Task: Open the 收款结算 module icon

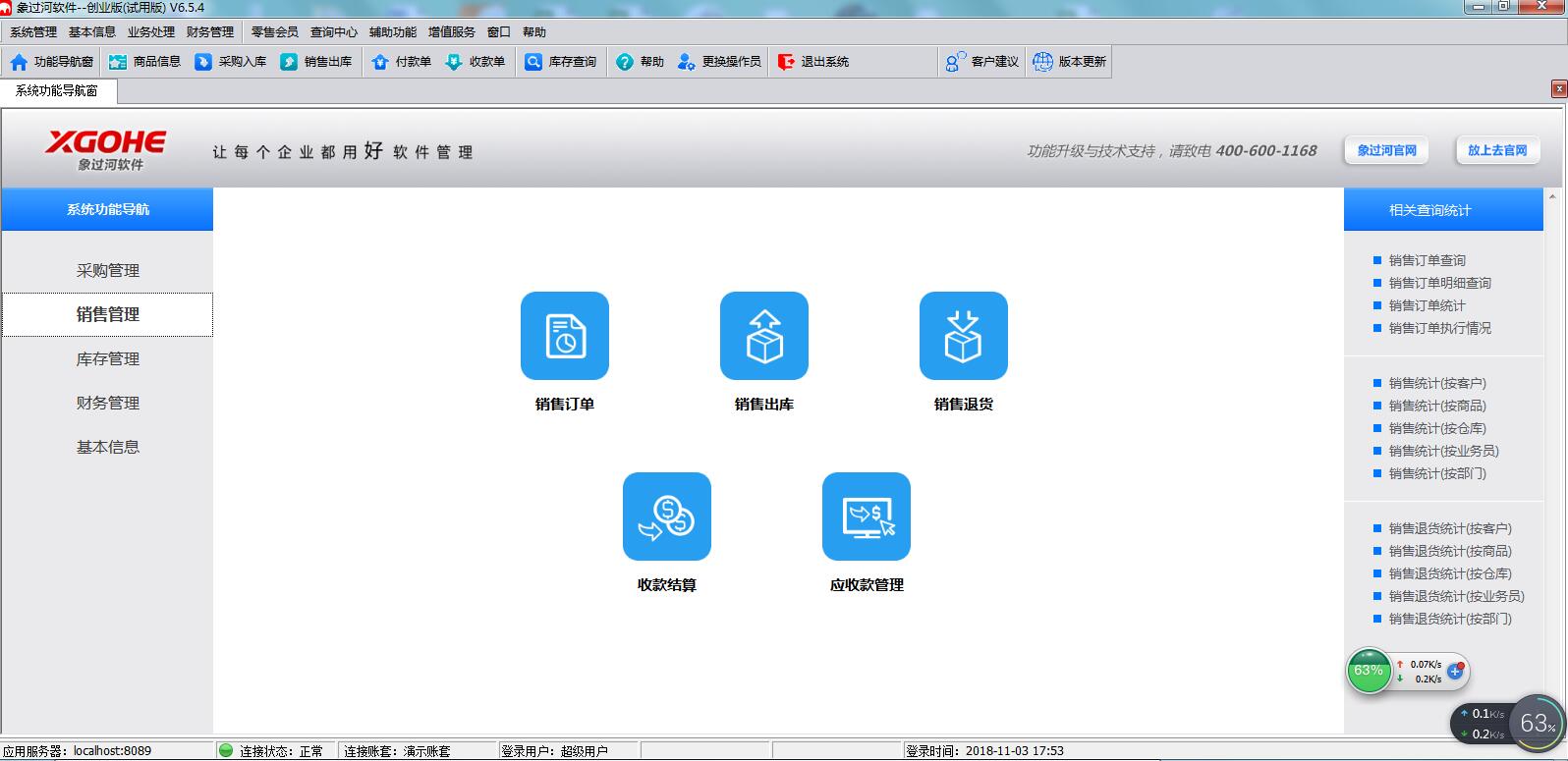Action: point(667,516)
